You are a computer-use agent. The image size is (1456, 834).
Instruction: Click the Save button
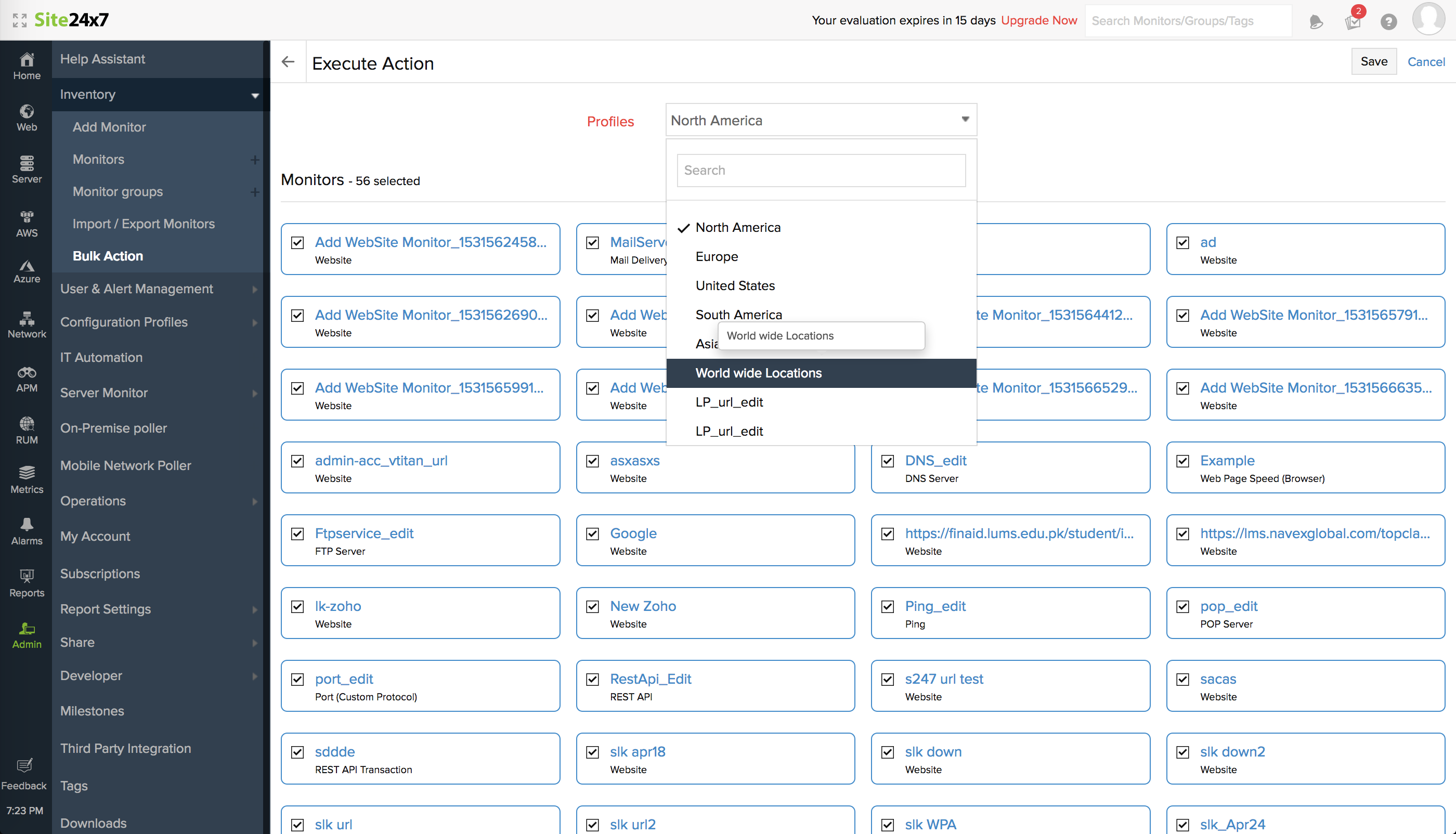click(1373, 61)
